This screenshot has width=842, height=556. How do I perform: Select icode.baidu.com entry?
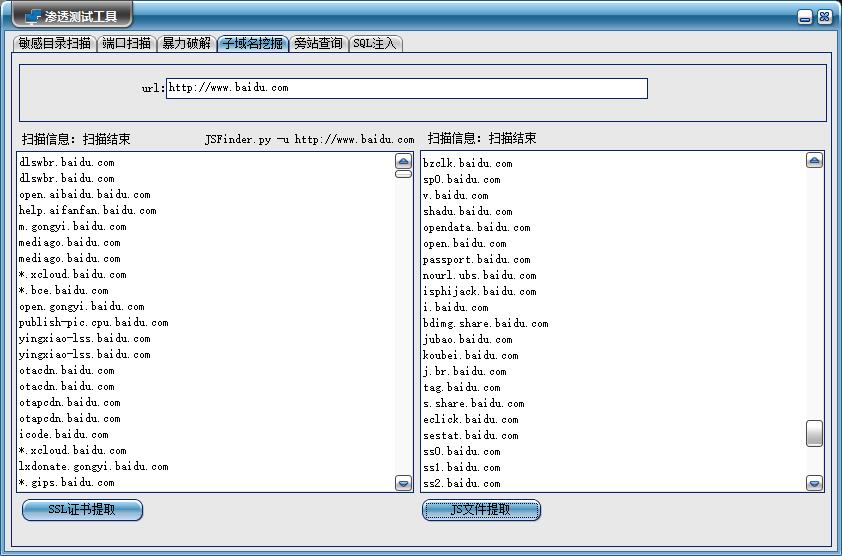(x=63, y=435)
